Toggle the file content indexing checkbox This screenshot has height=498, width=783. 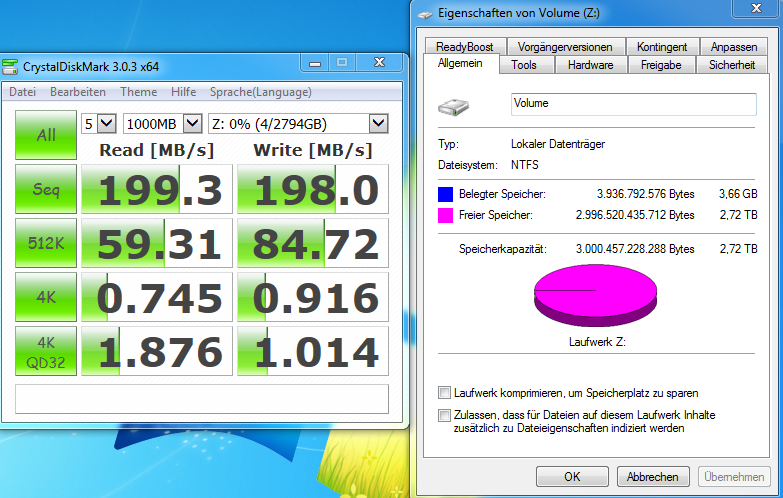[444, 415]
